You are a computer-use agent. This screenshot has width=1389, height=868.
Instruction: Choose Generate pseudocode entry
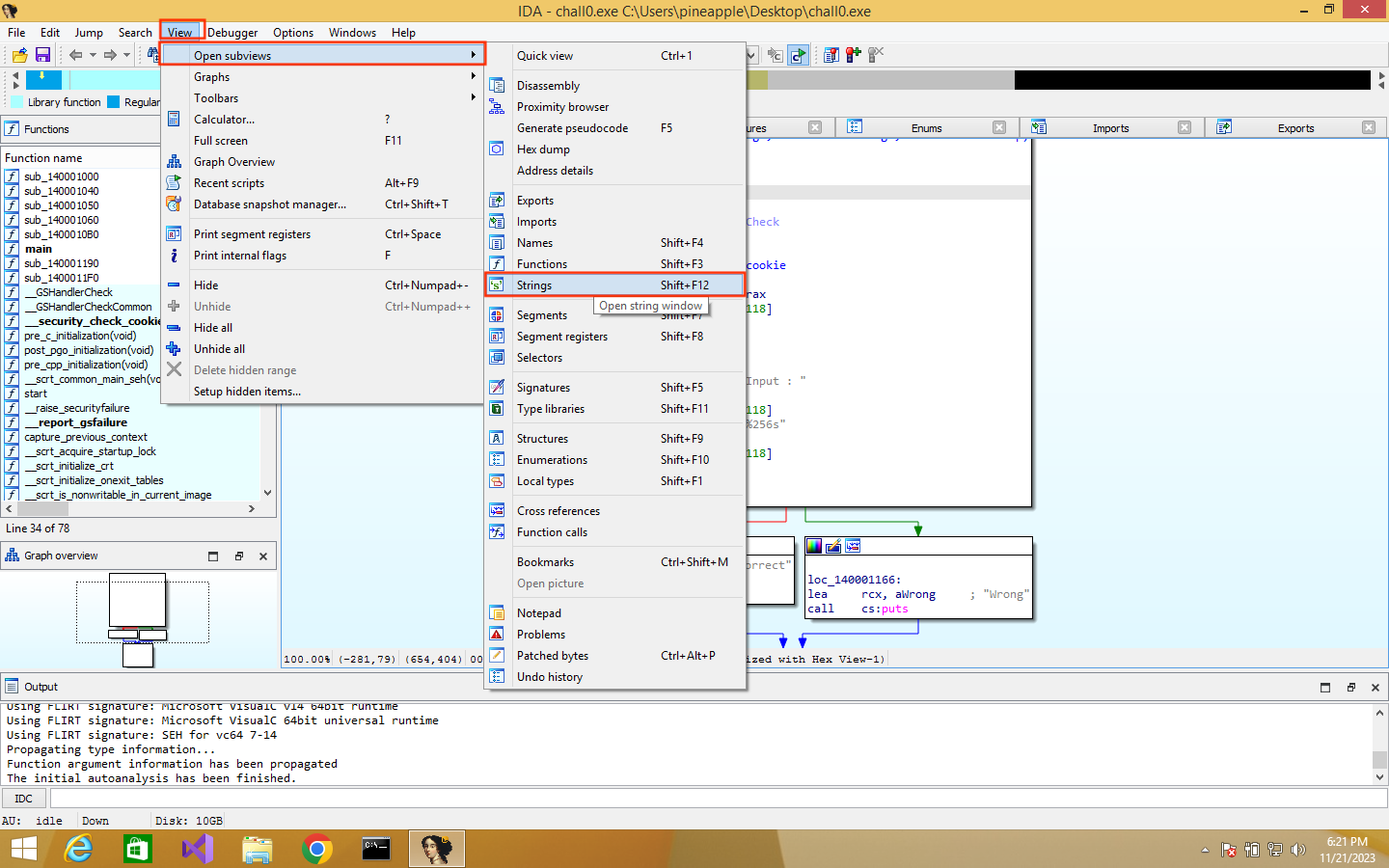(x=615, y=127)
